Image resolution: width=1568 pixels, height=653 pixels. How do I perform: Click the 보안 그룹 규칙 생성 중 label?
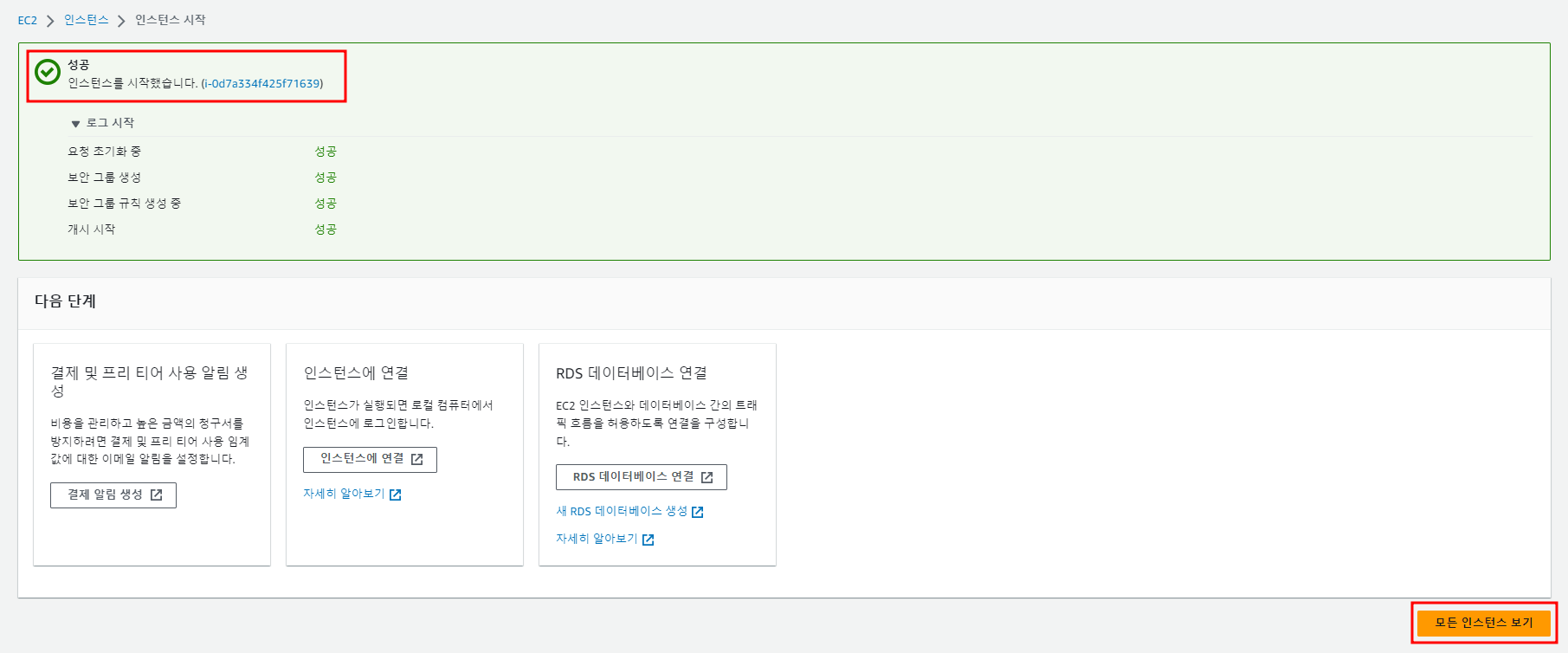(x=125, y=204)
